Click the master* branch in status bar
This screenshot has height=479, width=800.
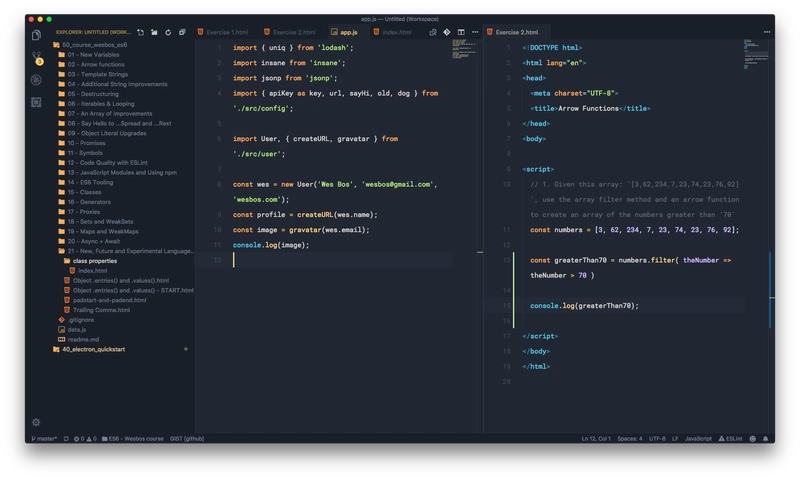(x=44, y=438)
